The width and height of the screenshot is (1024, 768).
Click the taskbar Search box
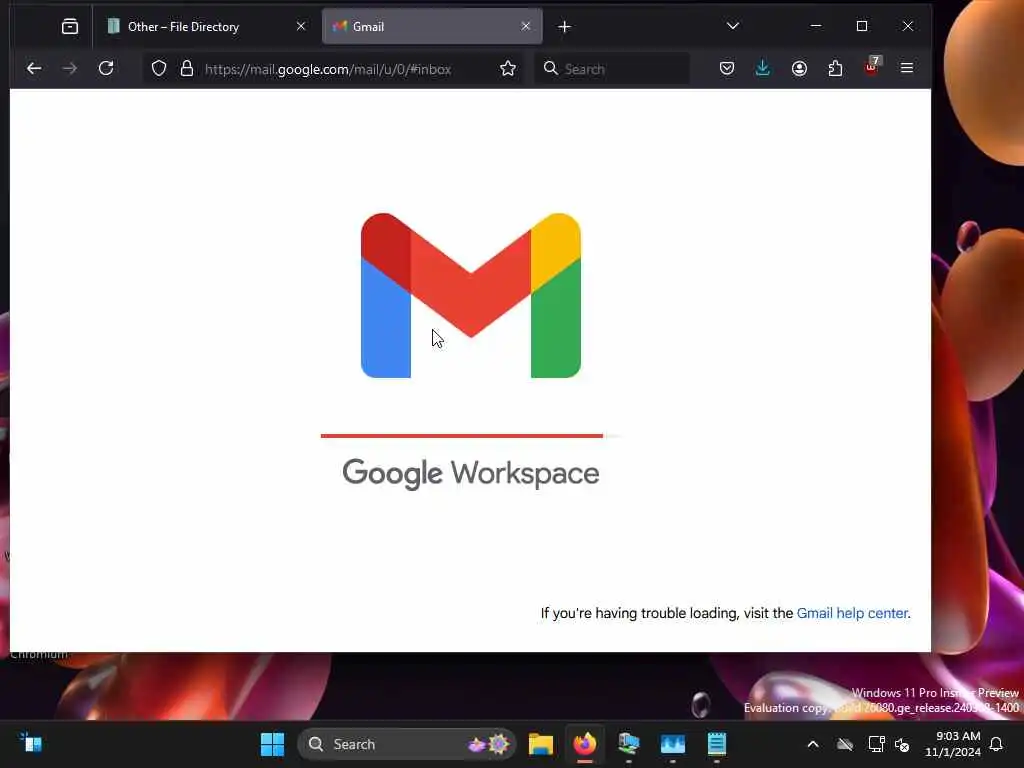coord(407,744)
